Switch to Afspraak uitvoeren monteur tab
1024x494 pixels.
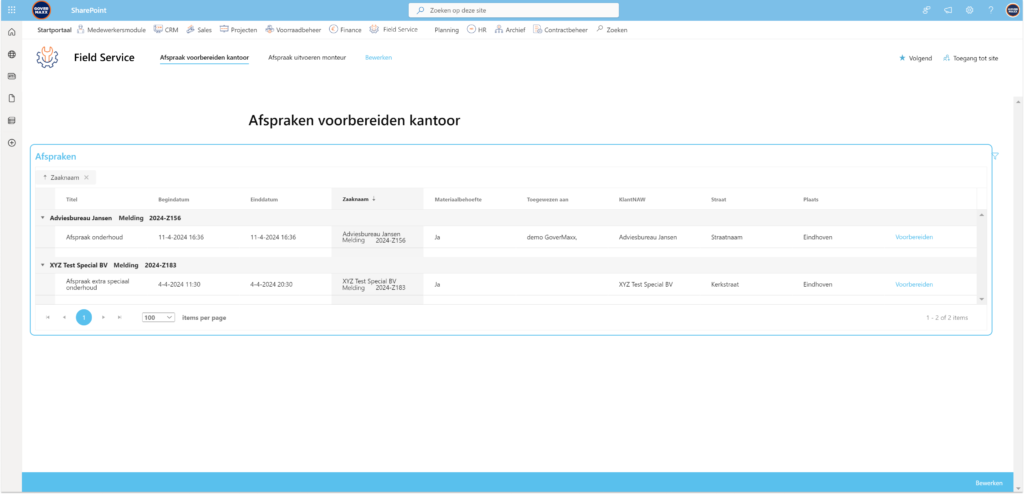tap(307, 58)
